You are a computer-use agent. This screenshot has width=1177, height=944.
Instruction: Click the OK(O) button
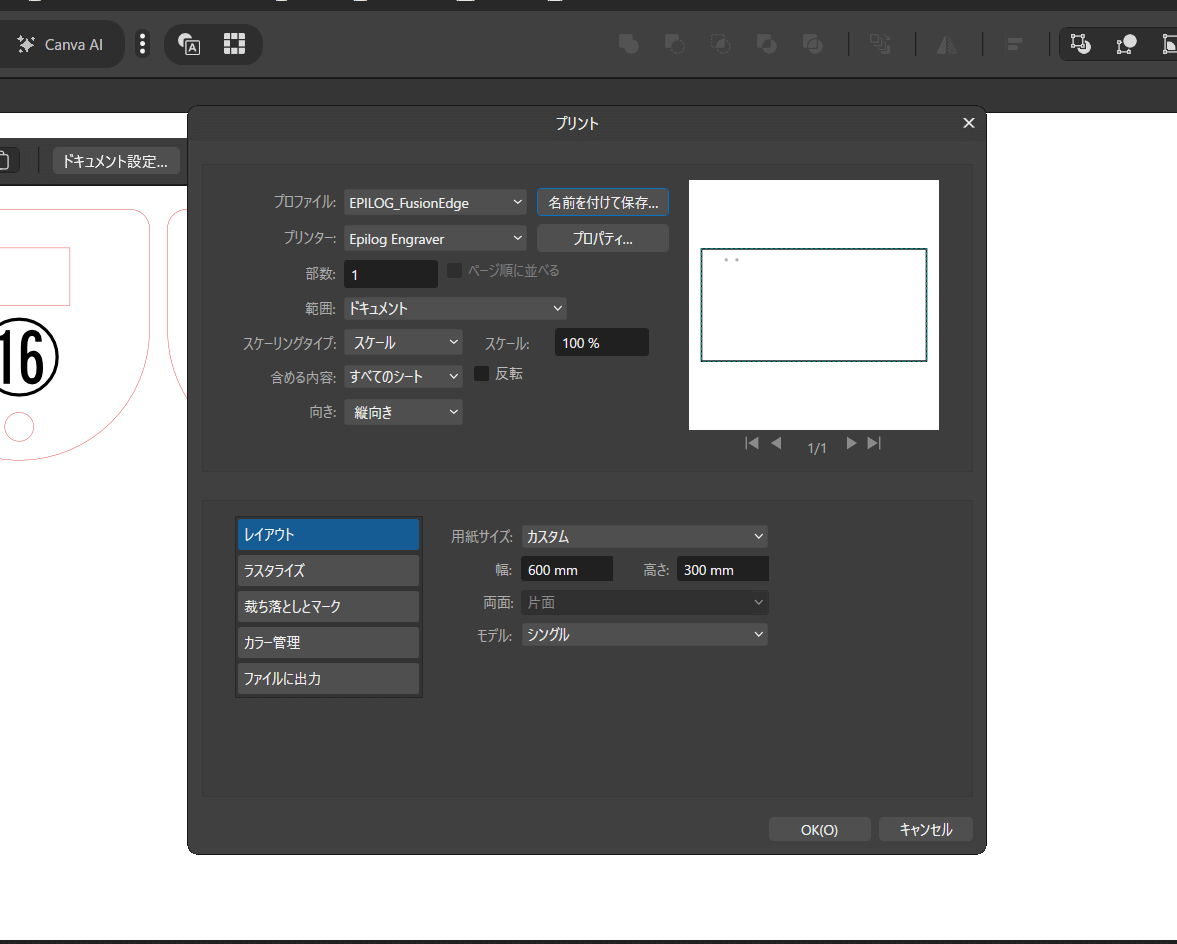pos(819,830)
